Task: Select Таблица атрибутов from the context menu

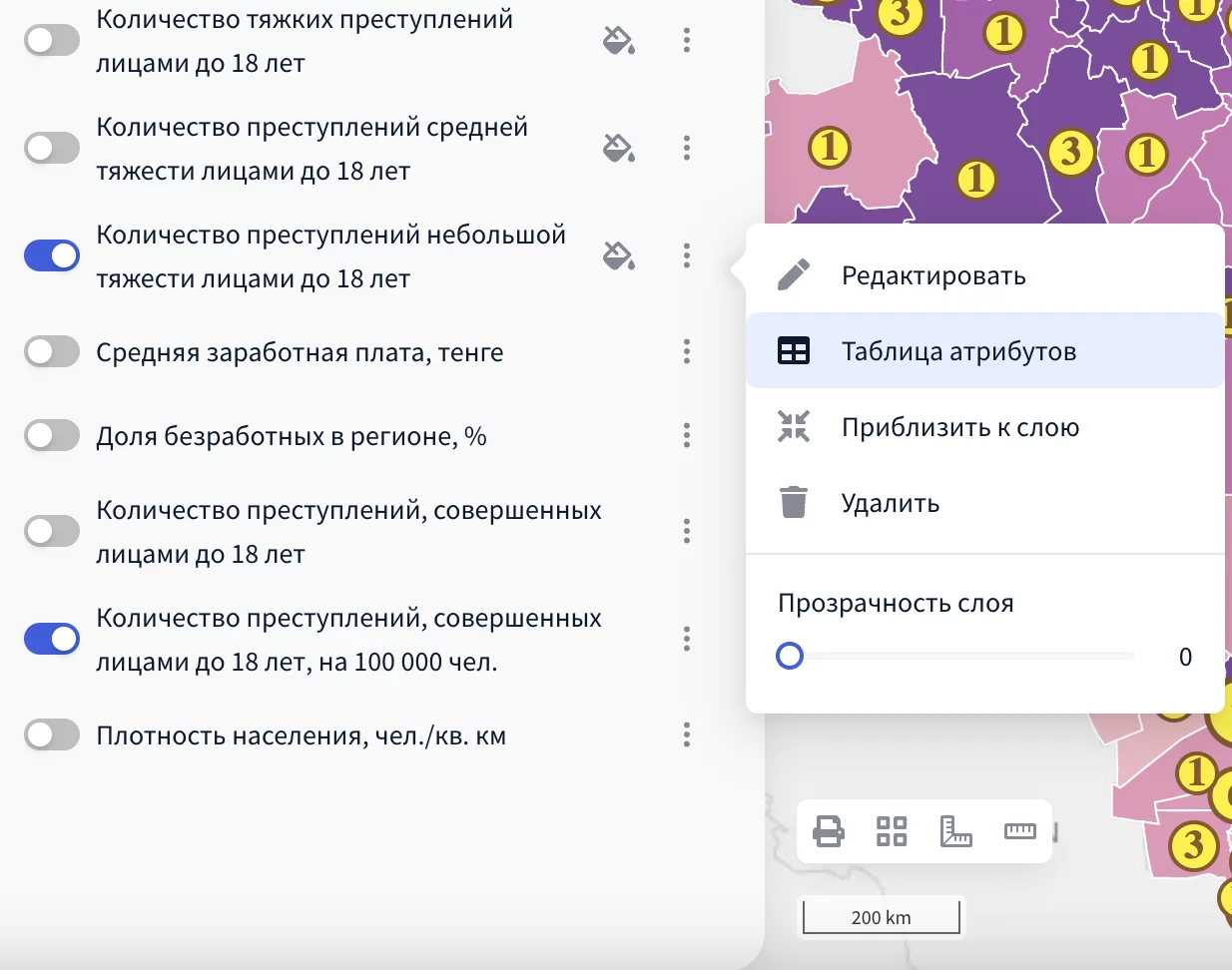Action: 958,351
